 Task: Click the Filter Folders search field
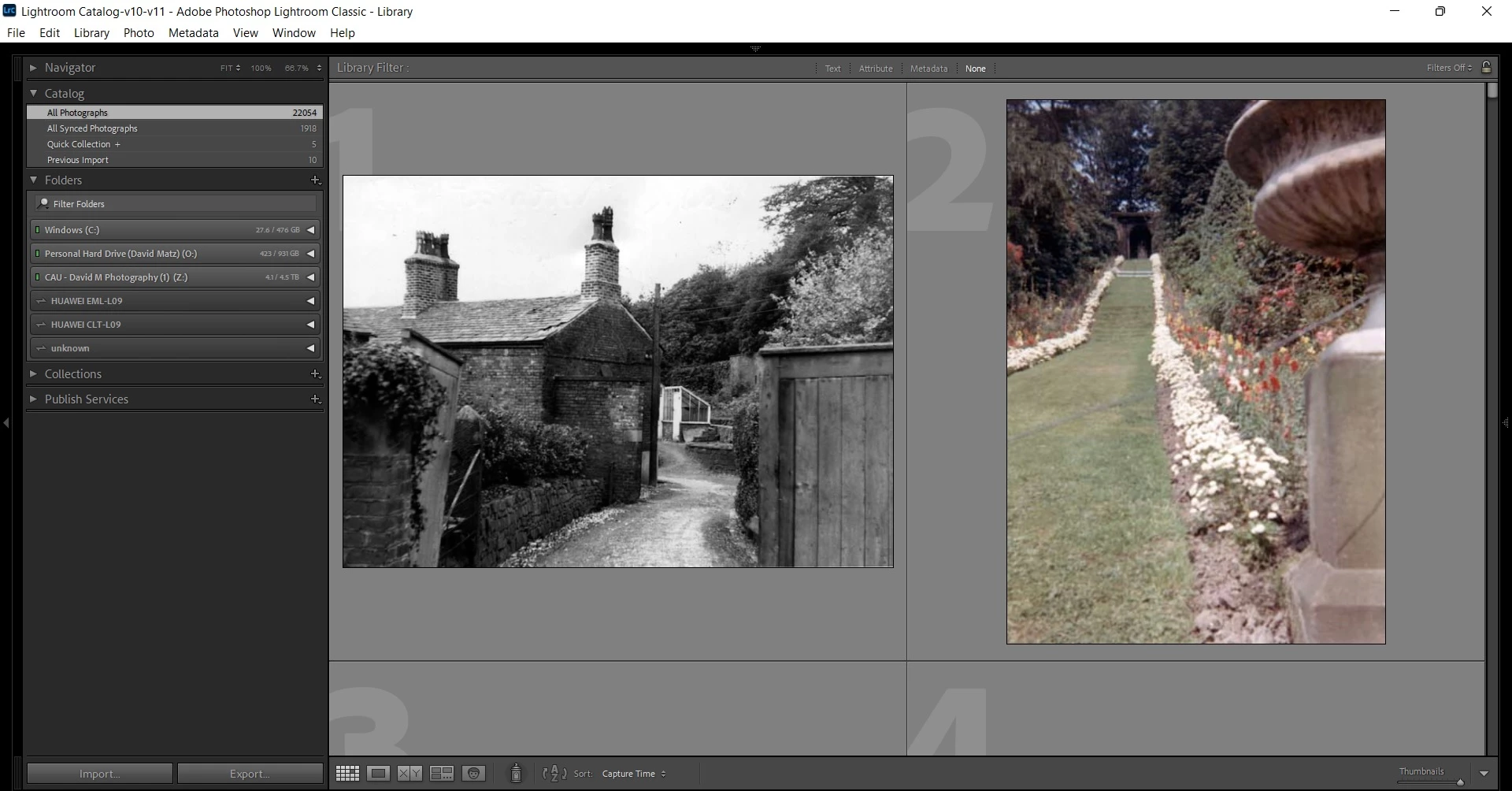(x=175, y=203)
